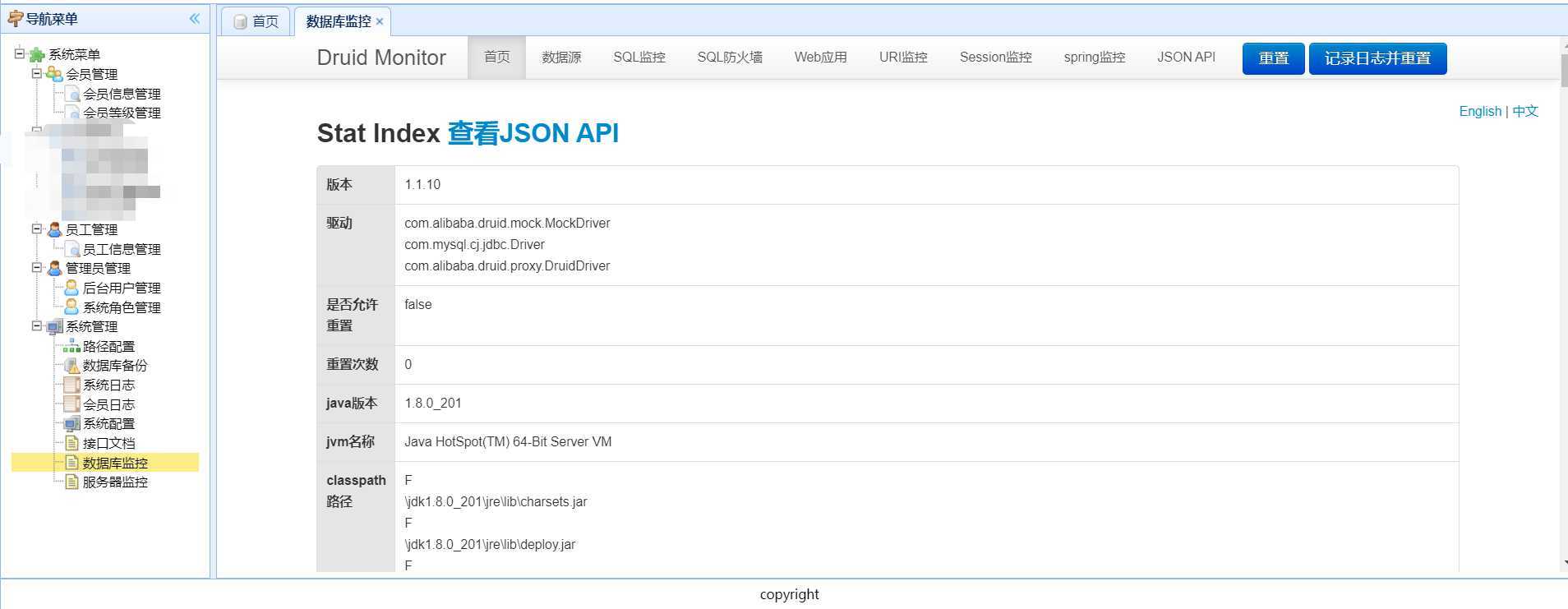Click the sitemap icon for 路径配置

click(x=72, y=346)
